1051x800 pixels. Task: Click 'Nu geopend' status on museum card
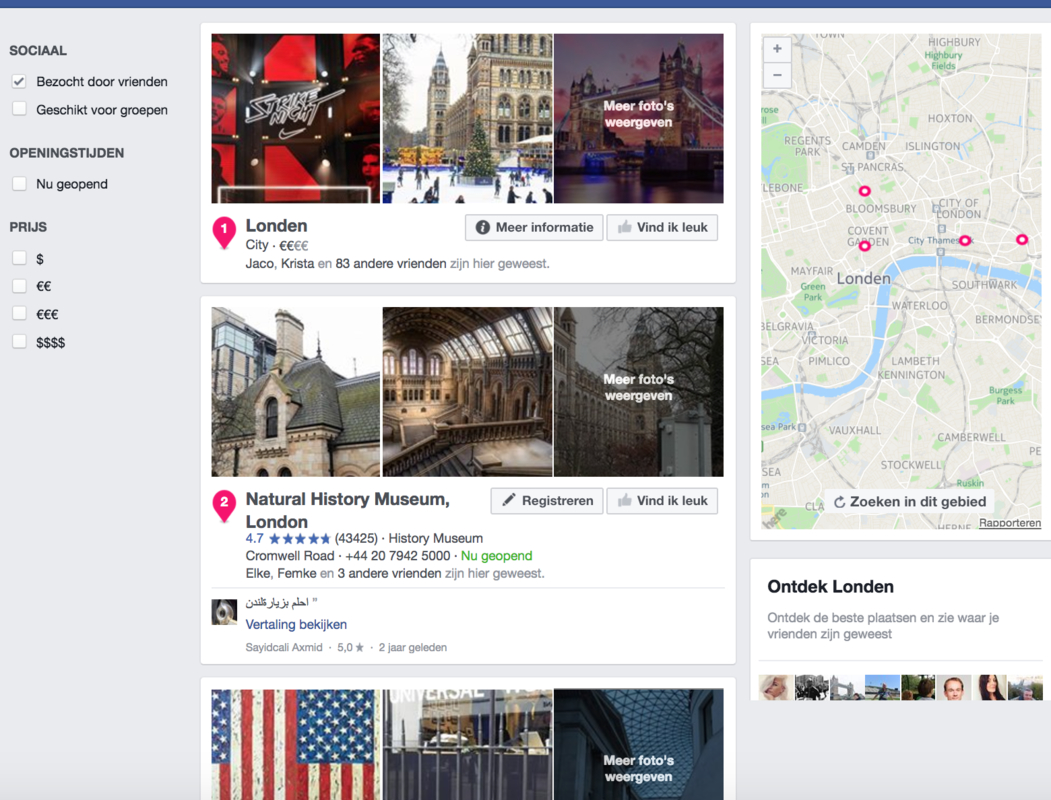tap(496, 556)
